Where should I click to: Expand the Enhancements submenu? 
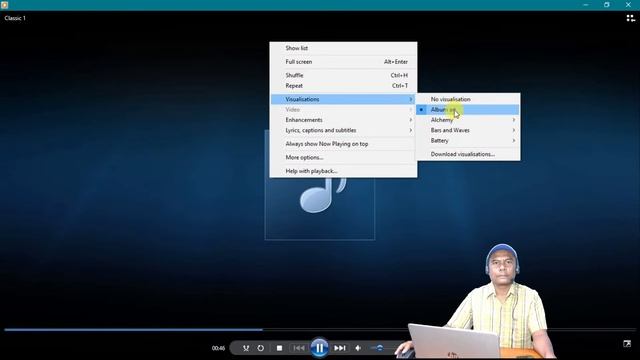coord(343,120)
